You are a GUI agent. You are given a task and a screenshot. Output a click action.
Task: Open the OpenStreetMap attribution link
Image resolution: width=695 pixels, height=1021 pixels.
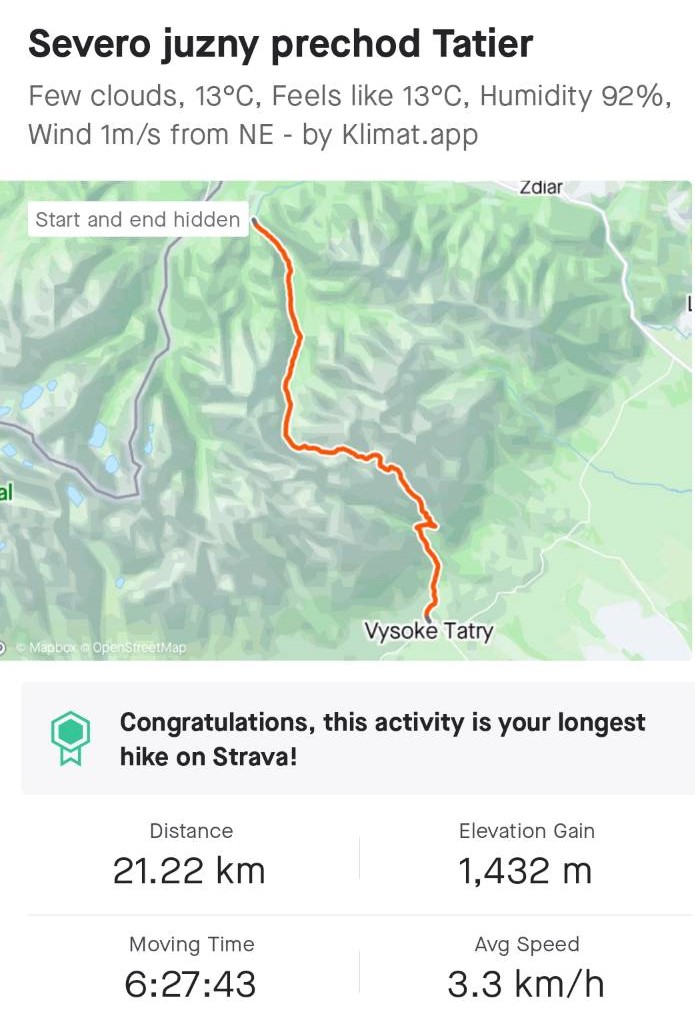pyautogui.click(x=136, y=647)
